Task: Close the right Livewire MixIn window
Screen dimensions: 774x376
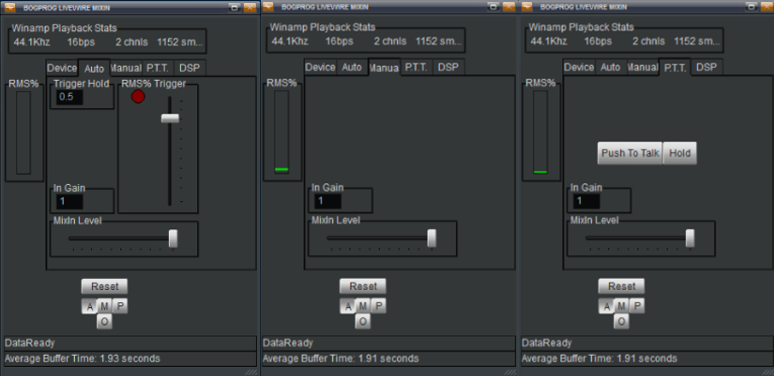Action: (x=767, y=6)
